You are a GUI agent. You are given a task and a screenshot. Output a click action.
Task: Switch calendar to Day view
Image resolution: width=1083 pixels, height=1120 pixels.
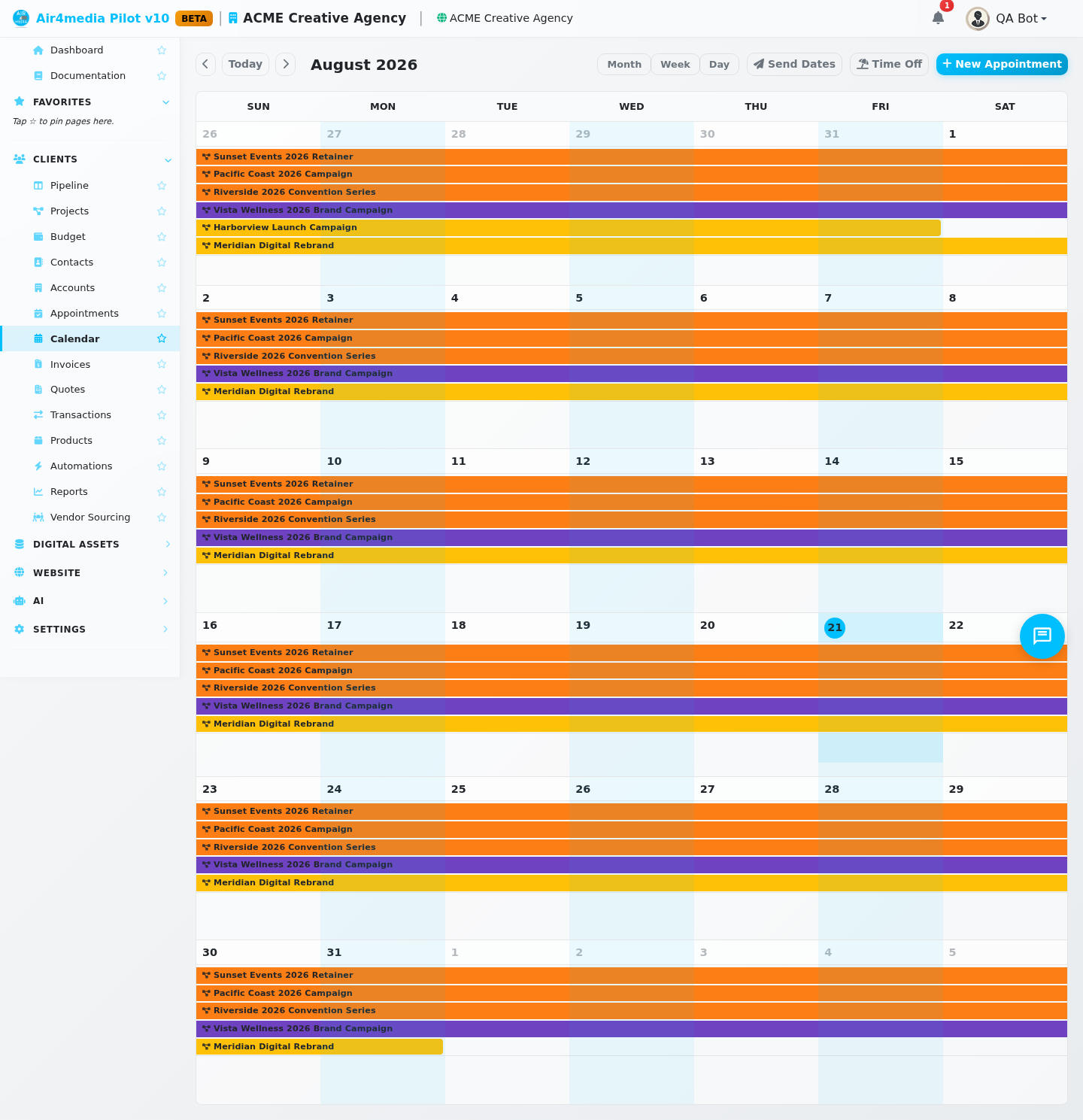(x=719, y=64)
